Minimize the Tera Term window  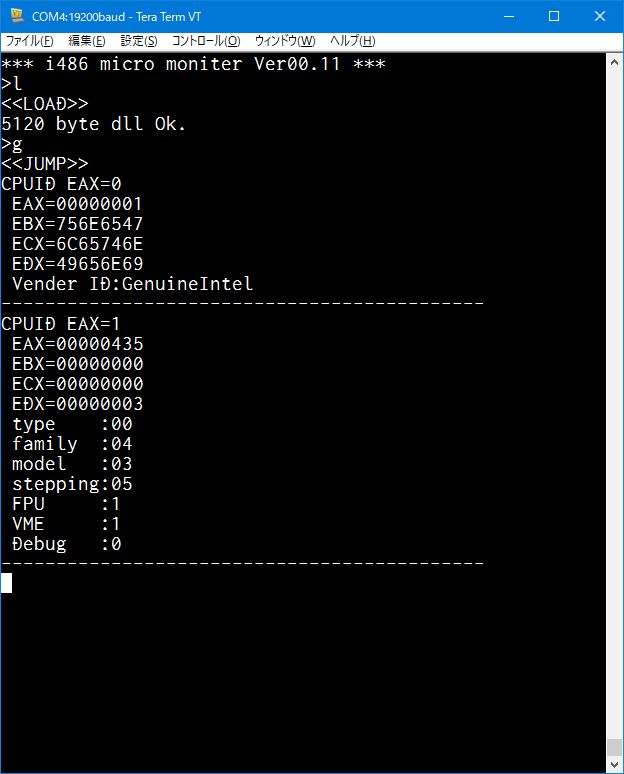point(509,16)
